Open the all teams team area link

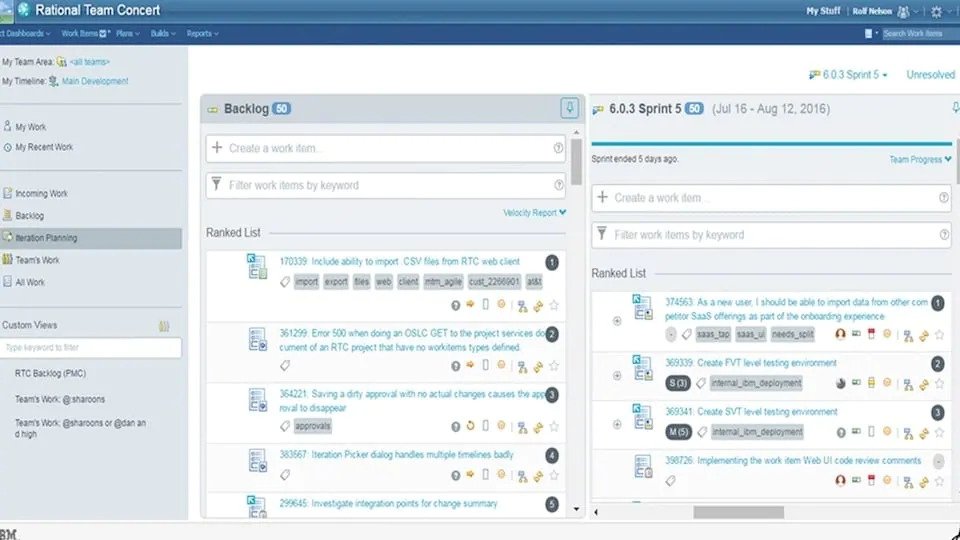(89, 62)
